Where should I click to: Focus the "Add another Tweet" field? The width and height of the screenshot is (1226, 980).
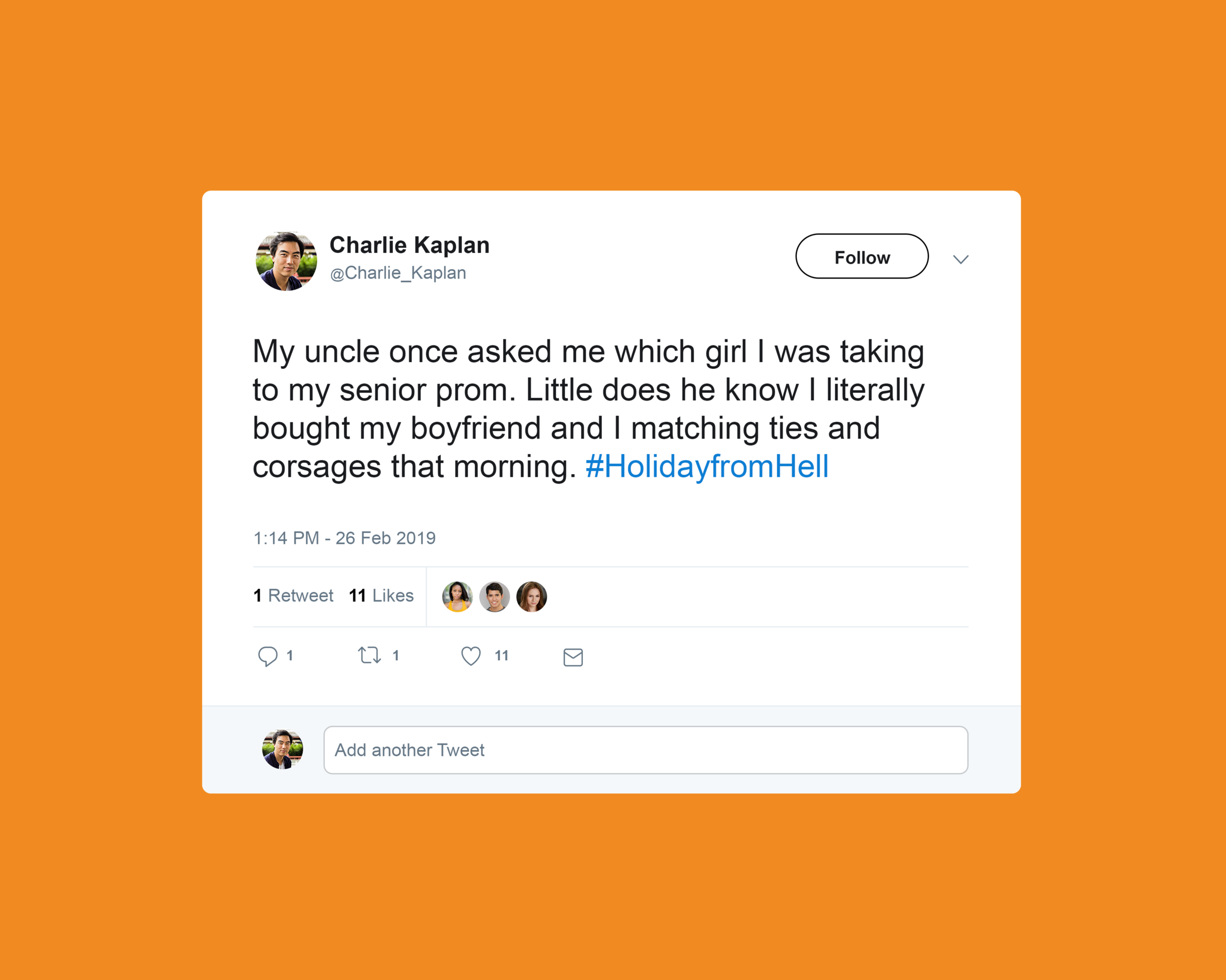(x=645, y=750)
